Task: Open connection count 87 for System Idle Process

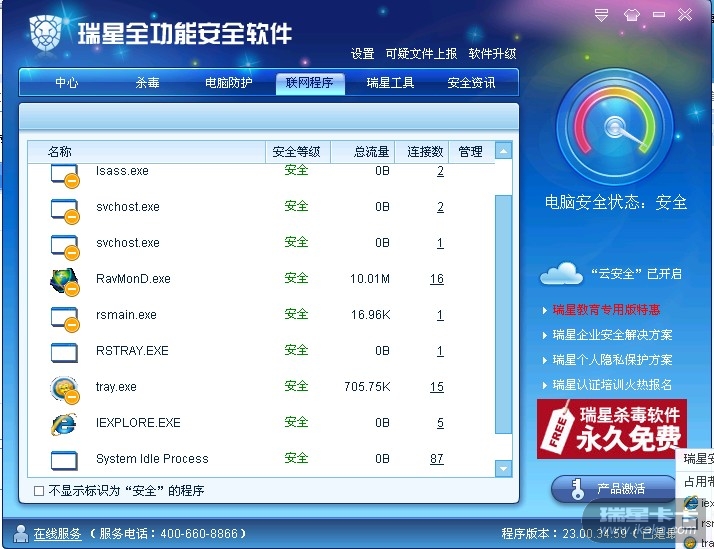Action: pyautogui.click(x=437, y=459)
